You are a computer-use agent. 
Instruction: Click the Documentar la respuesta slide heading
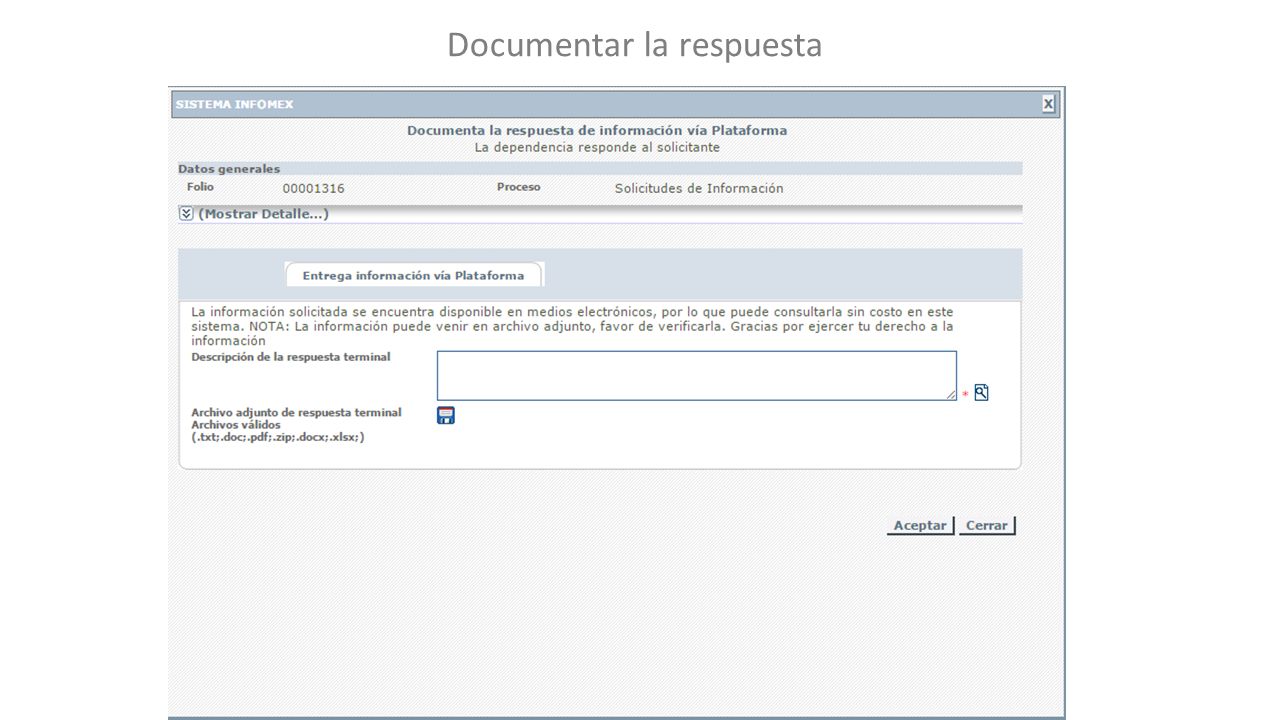[x=635, y=45]
